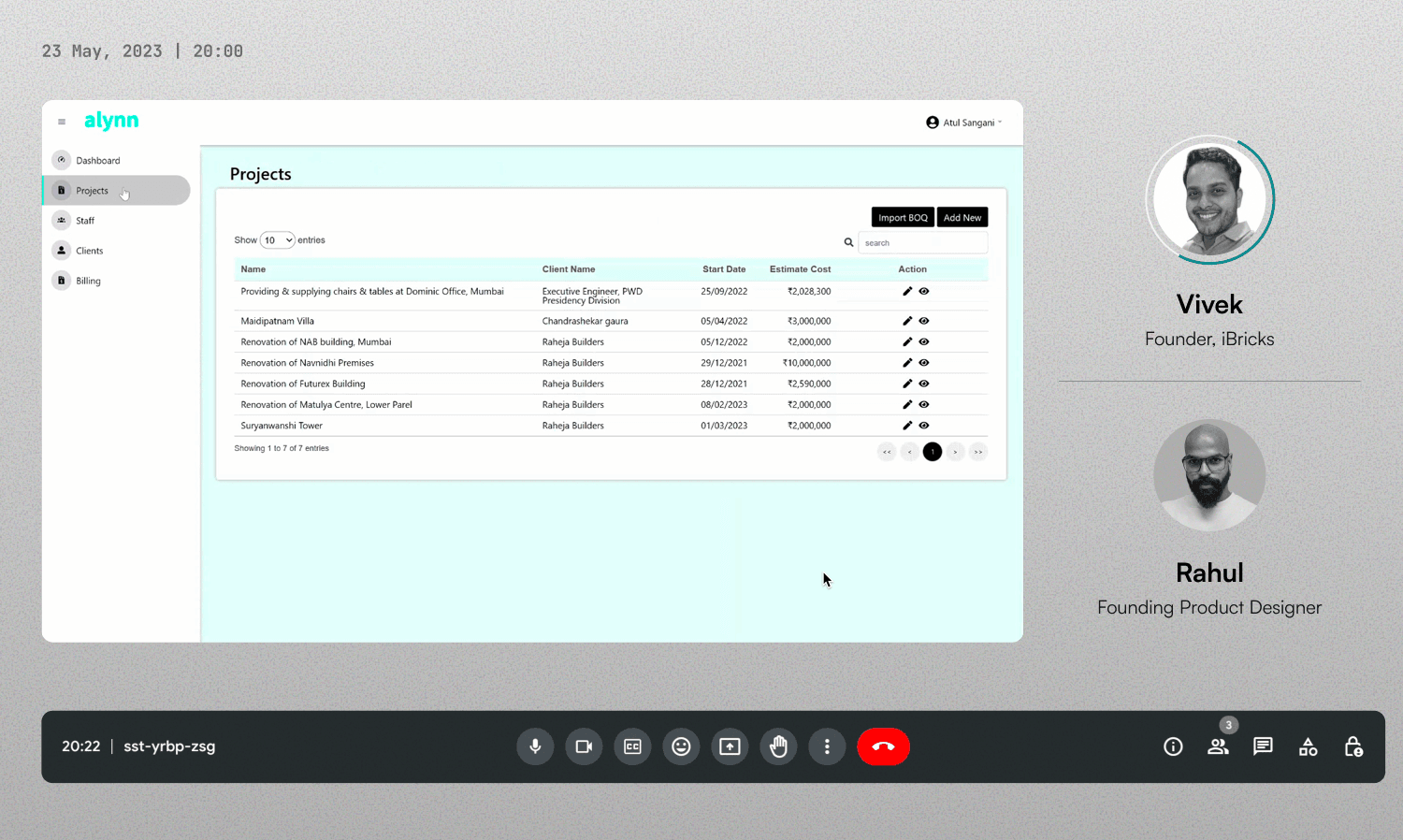Go to first page of pagination
Viewport: 1403px width, 840px height.
click(x=887, y=452)
